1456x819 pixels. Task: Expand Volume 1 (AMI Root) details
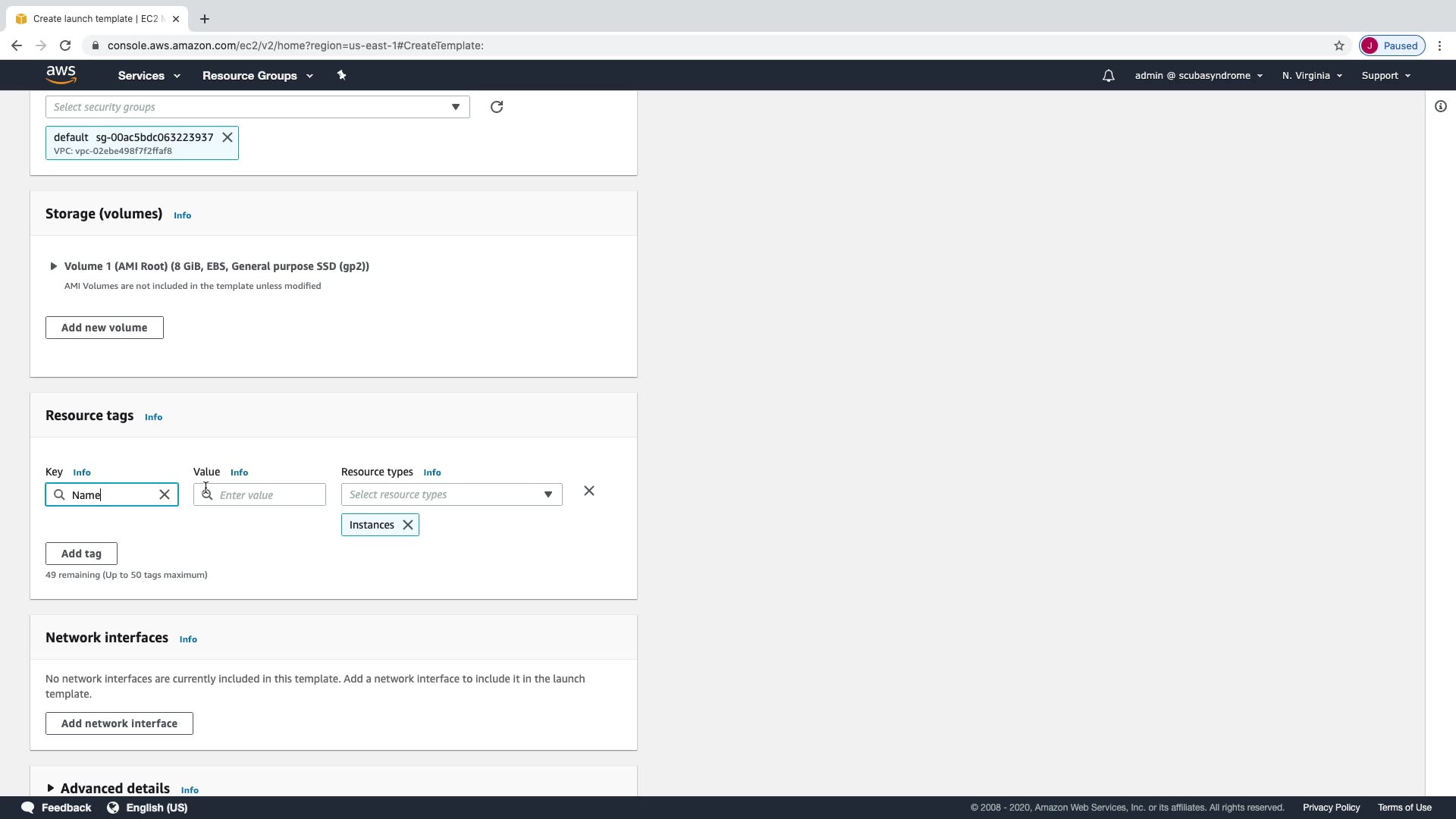pos(53,266)
